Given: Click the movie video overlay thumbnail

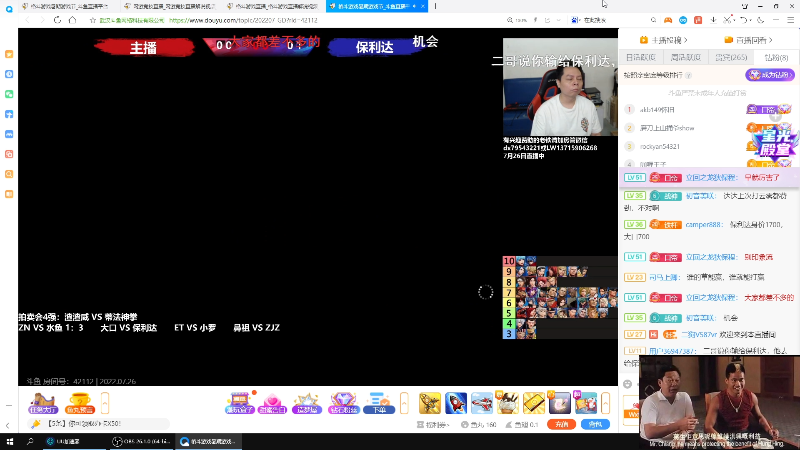Looking at the screenshot, I should coord(719,403).
